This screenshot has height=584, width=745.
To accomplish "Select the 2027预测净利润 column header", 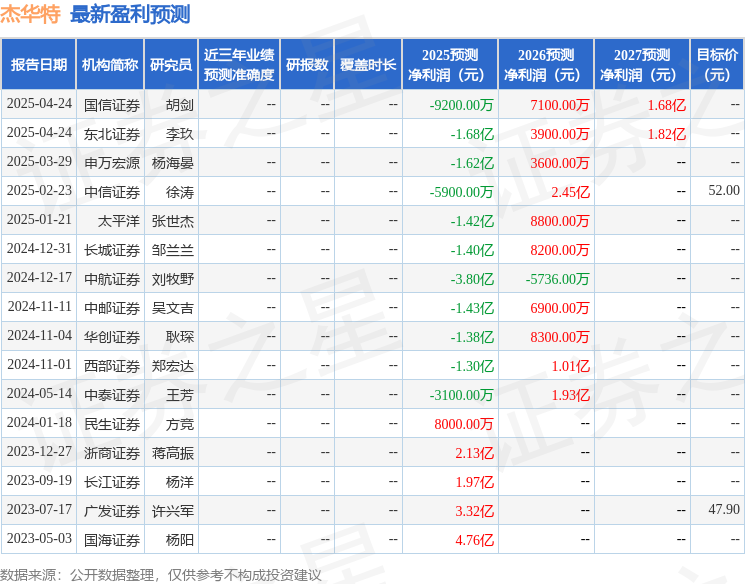I will tap(642, 65).
